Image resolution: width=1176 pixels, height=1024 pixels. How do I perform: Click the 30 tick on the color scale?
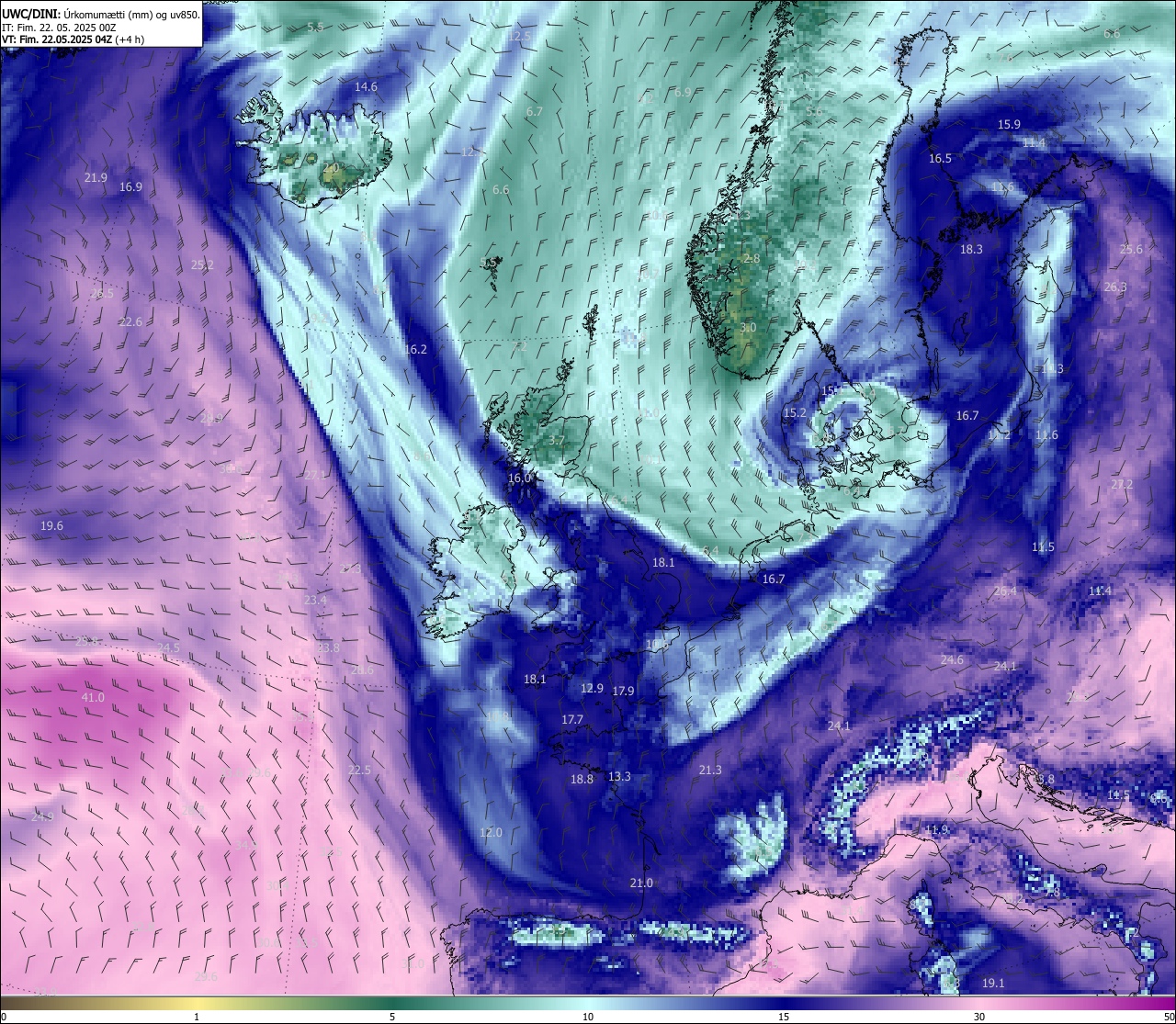tap(979, 1017)
